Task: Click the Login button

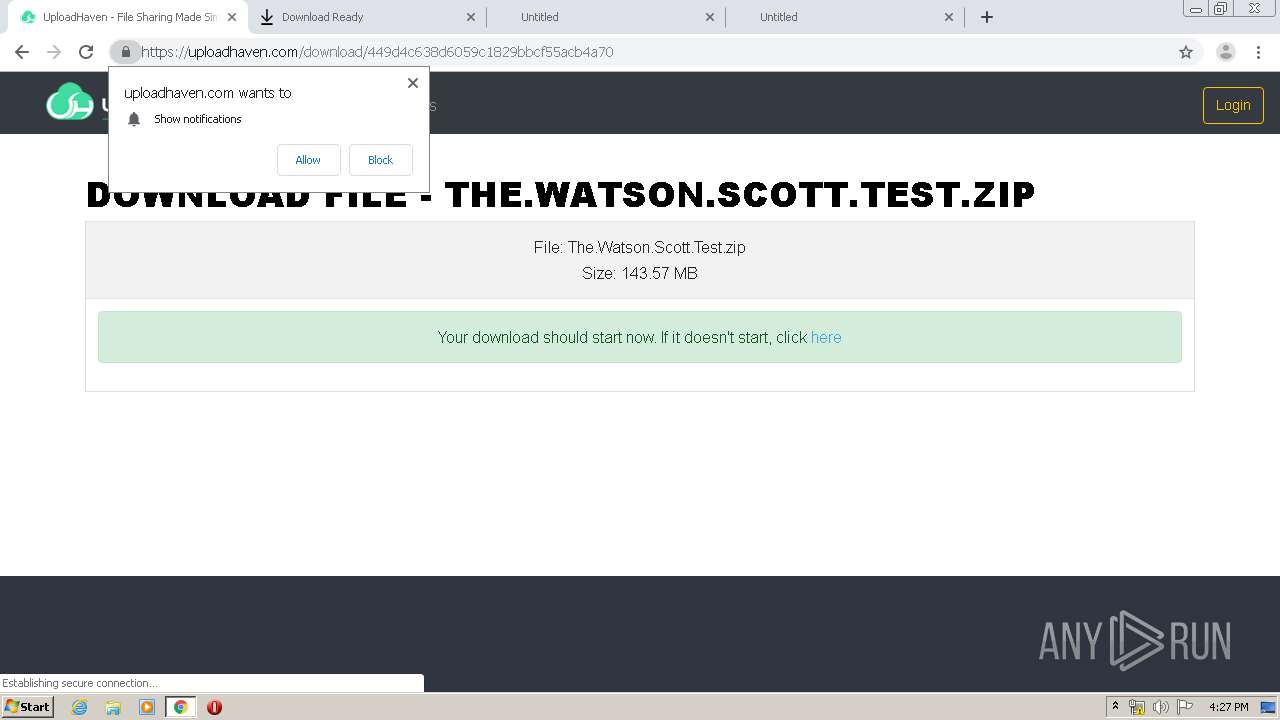Action: [1233, 105]
